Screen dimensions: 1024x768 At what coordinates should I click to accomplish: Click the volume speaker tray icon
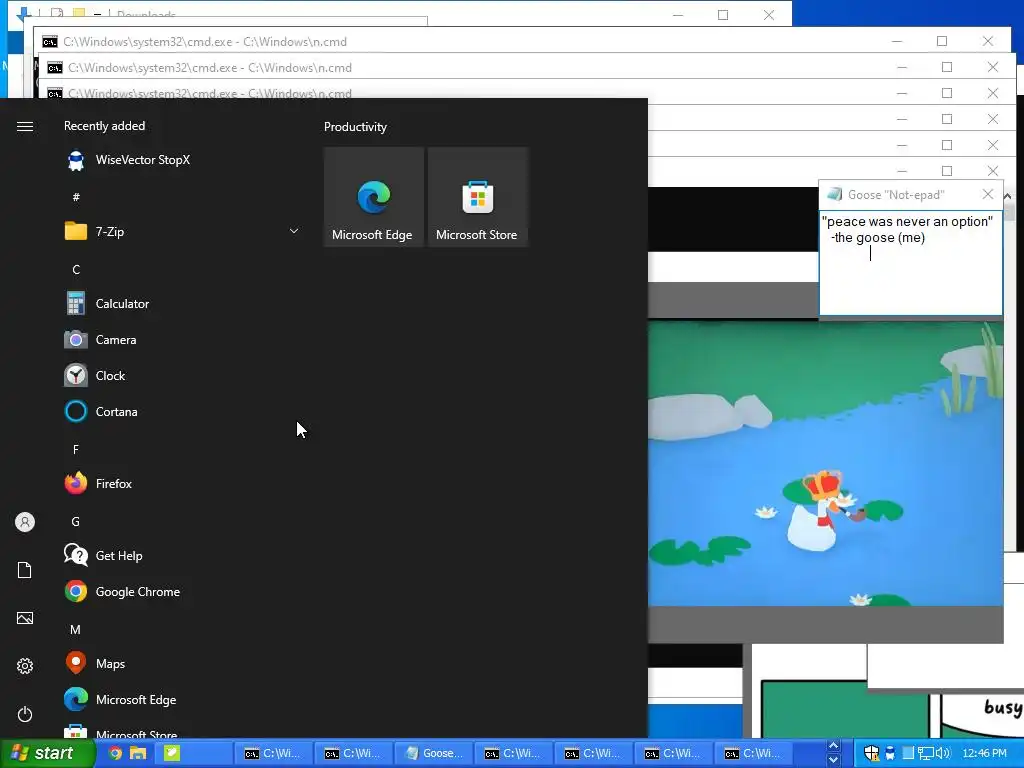click(x=943, y=753)
